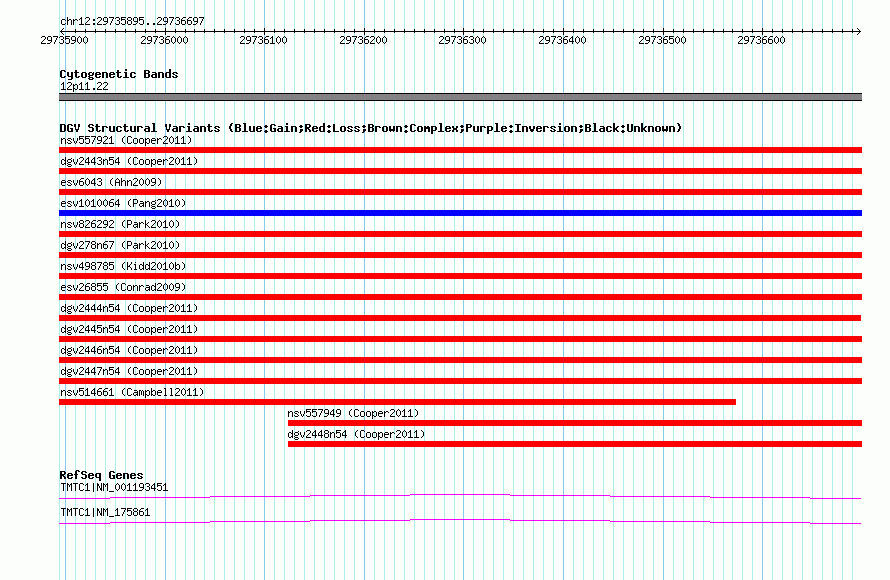Click the right arrow of the ruler
The height and width of the screenshot is (580, 890).
[x=858, y=31]
